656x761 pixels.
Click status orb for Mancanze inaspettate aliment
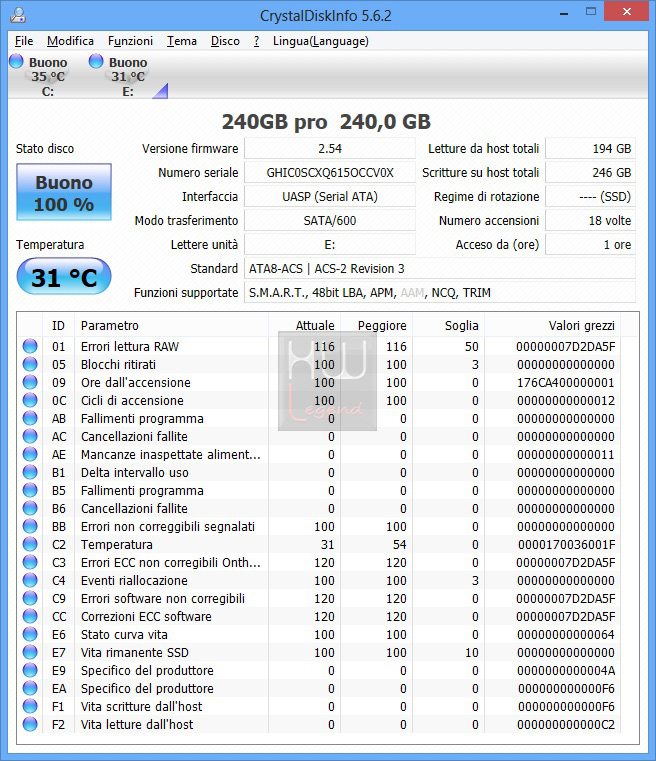point(30,454)
